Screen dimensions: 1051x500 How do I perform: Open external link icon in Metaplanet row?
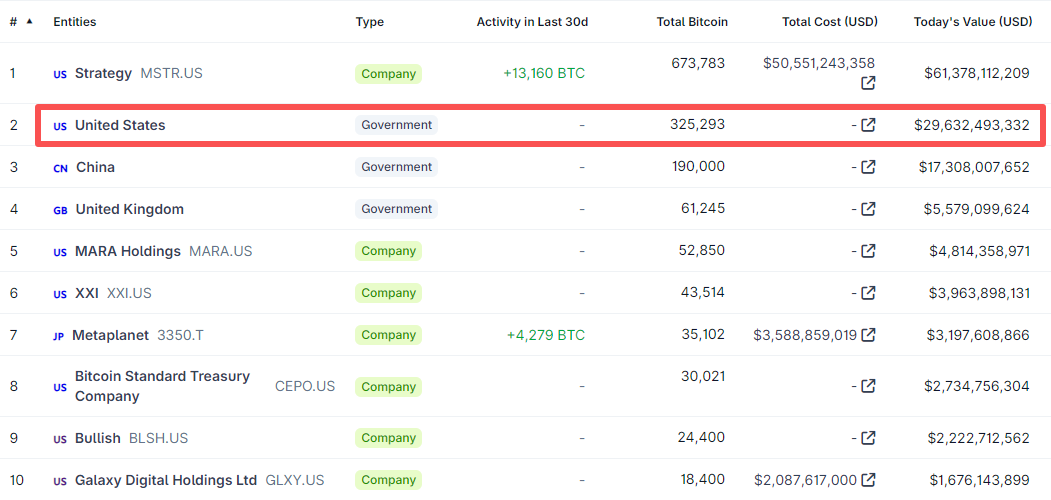(x=868, y=335)
